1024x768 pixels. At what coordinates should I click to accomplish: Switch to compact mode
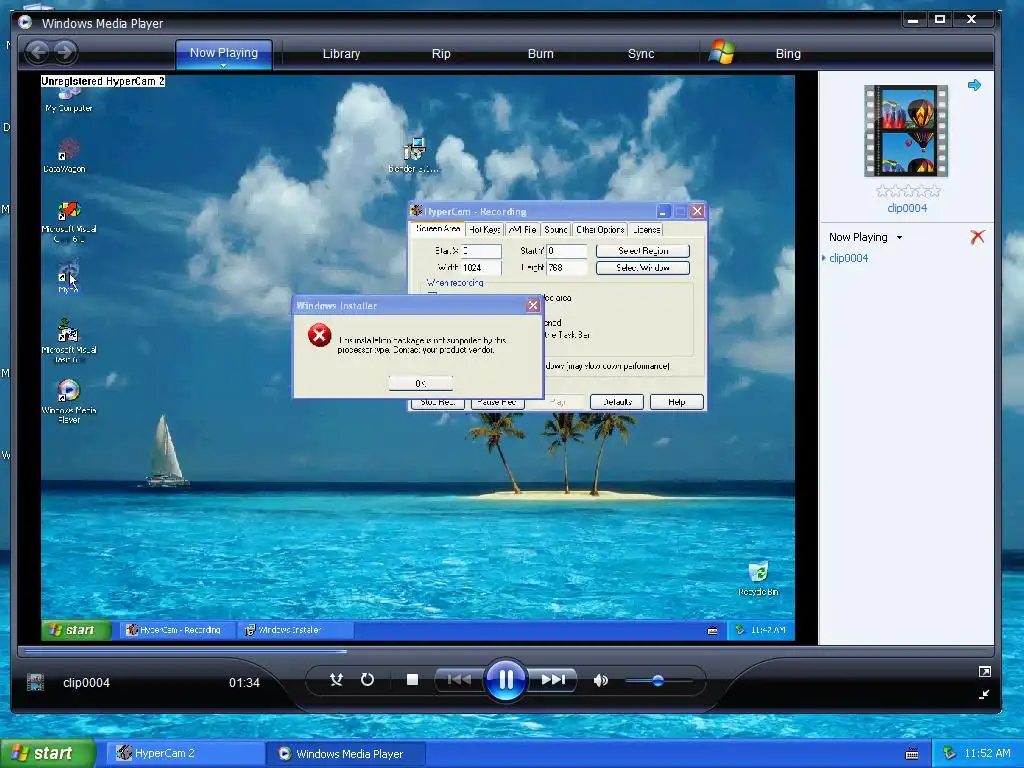pyautogui.click(x=984, y=694)
